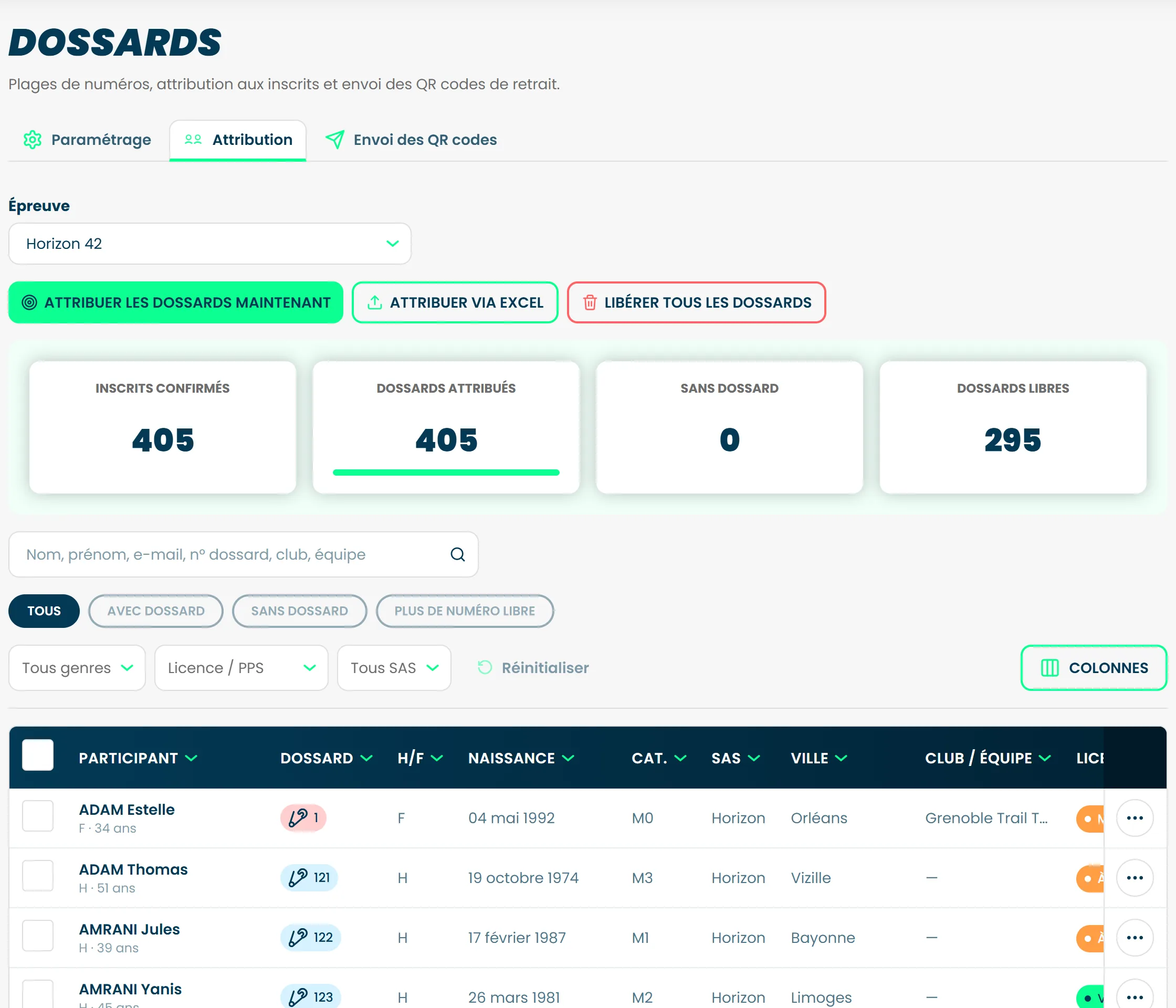This screenshot has width=1176, height=1008.
Task: Click ATTRIBUER LES DOSSARDS MAINTENANT button
Action: pos(176,302)
